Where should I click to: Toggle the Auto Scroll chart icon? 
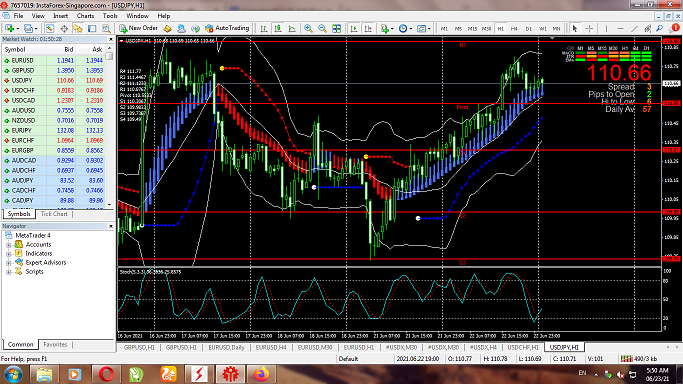354,28
